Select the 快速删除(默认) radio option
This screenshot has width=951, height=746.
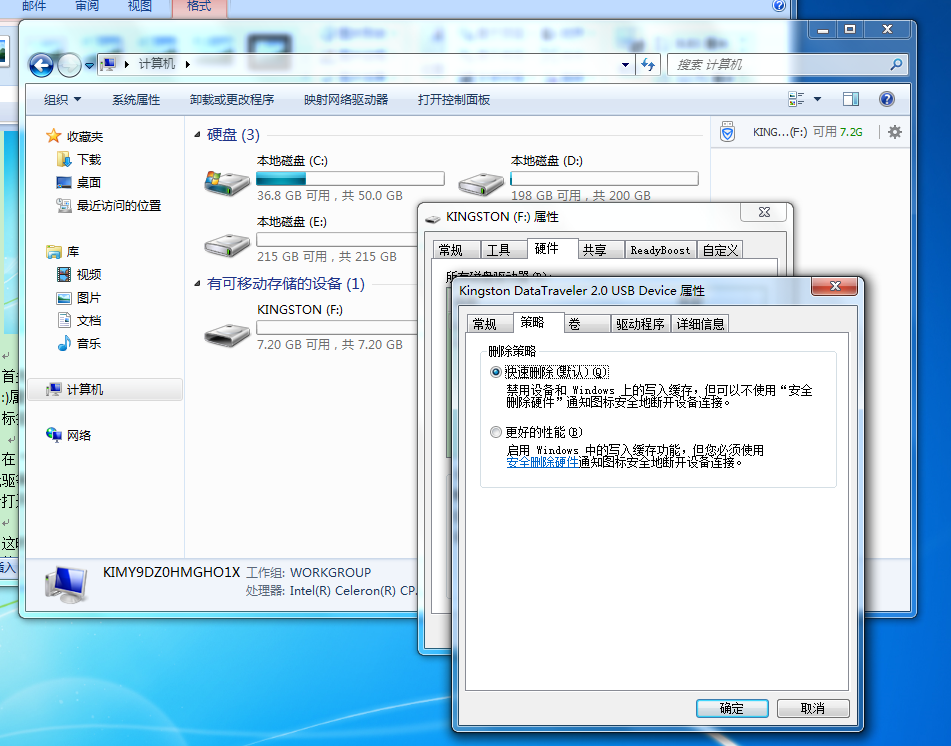[496, 372]
